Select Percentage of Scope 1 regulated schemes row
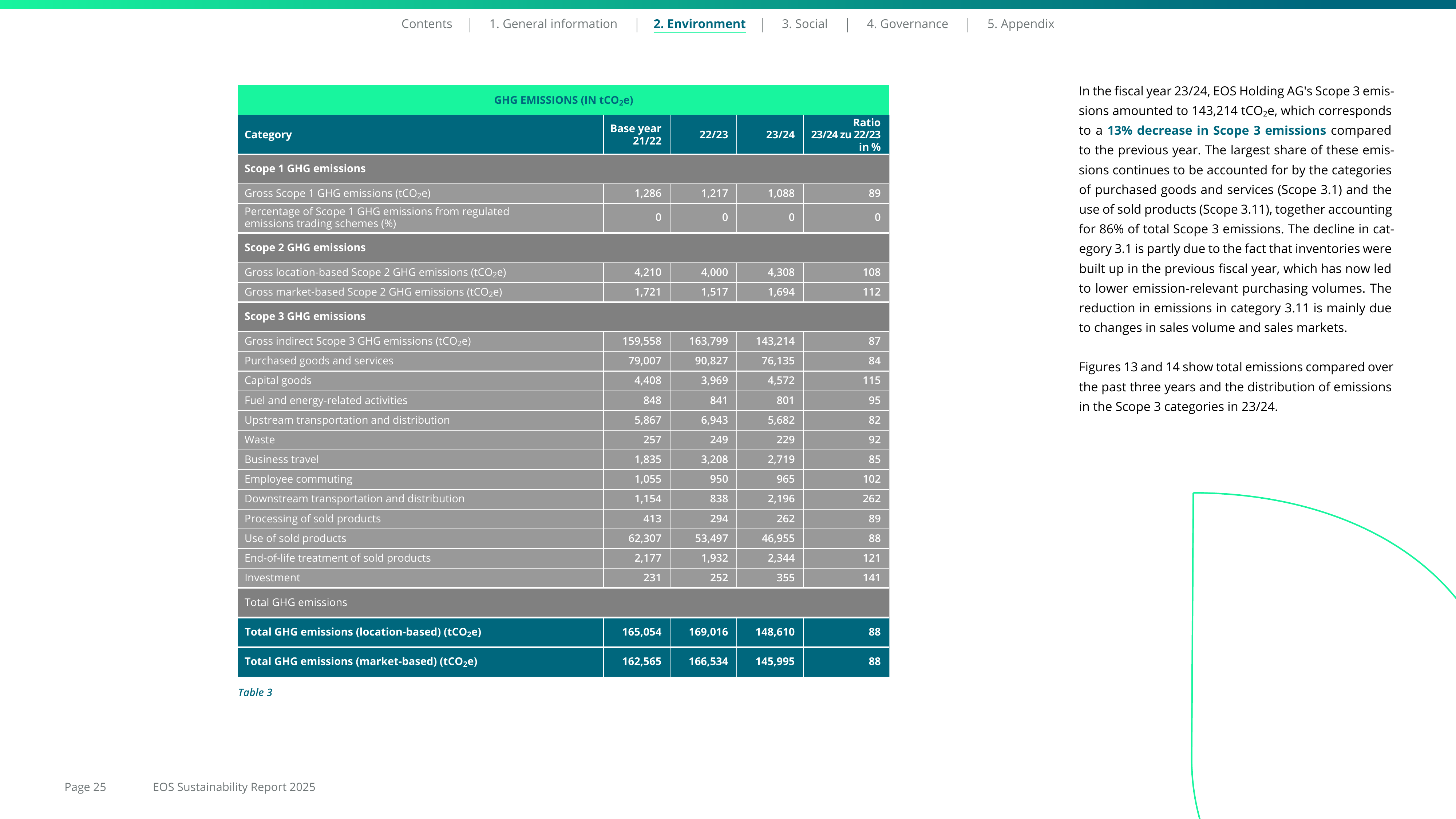Screen dimensions: 1456x819 click(x=563, y=218)
